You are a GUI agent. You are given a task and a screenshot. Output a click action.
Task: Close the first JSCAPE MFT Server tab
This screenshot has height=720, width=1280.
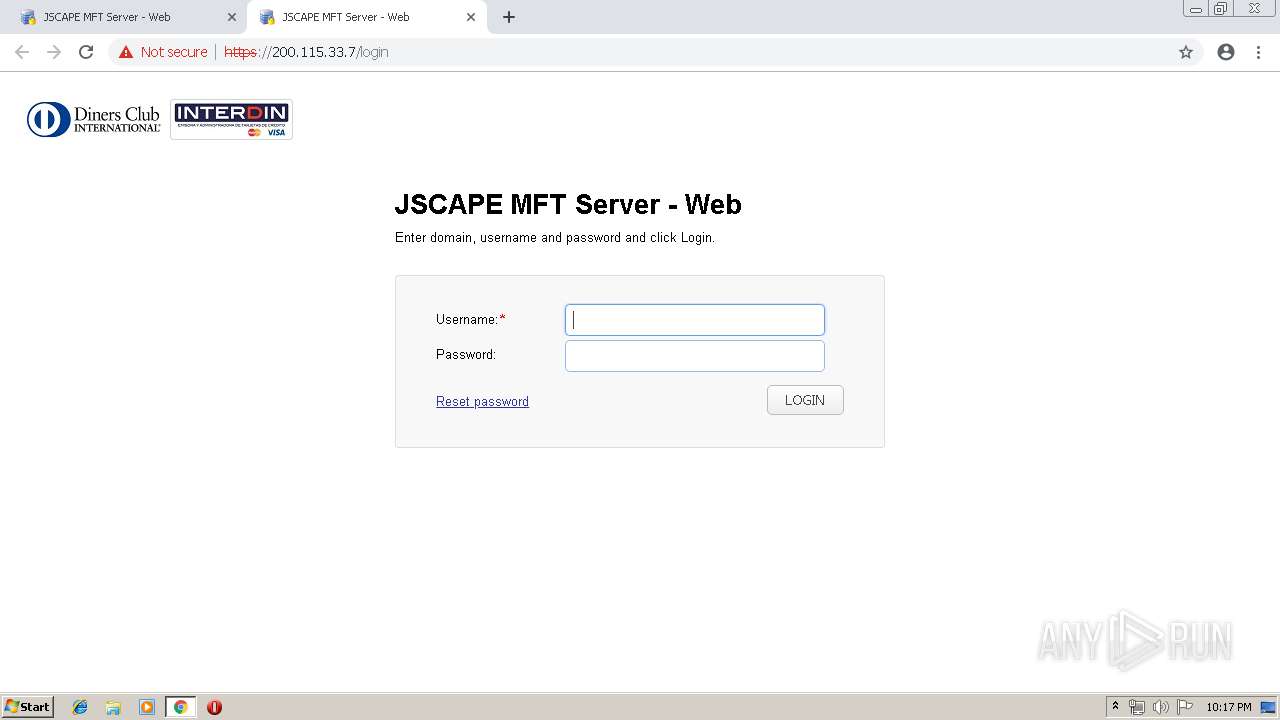click(231, 17)
